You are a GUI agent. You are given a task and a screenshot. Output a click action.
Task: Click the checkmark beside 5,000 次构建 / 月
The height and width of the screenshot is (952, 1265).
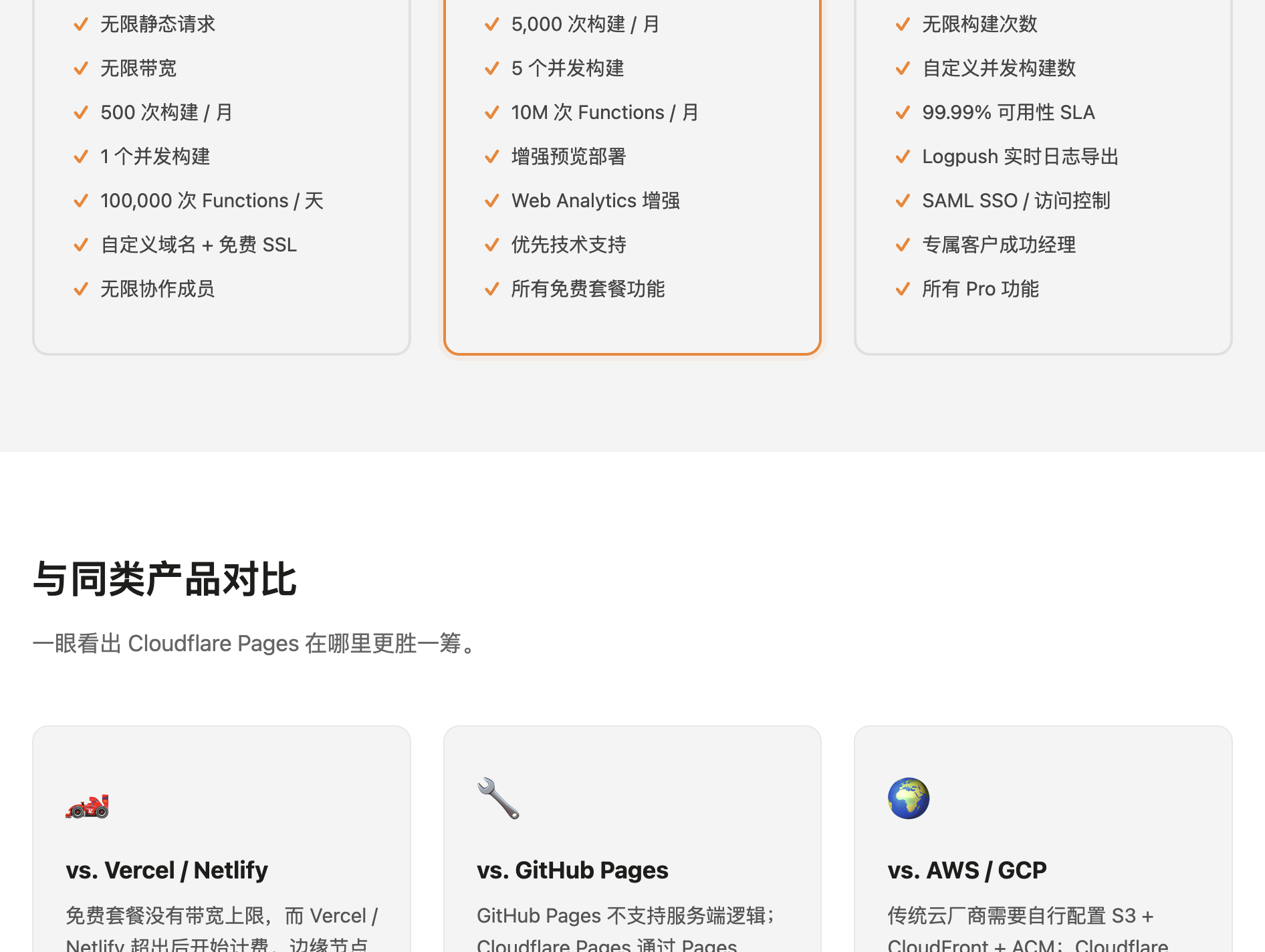tap(492, 25)
